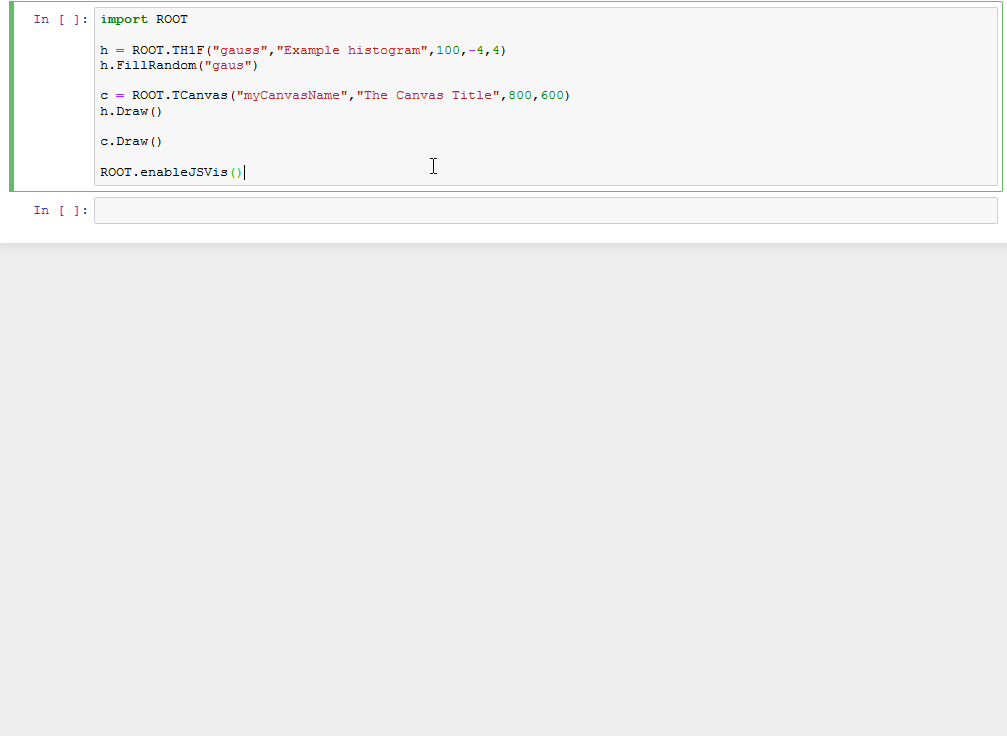Click the c.Draw() statement
Viewport: 1007px width, 736px height.
(128, 141)
